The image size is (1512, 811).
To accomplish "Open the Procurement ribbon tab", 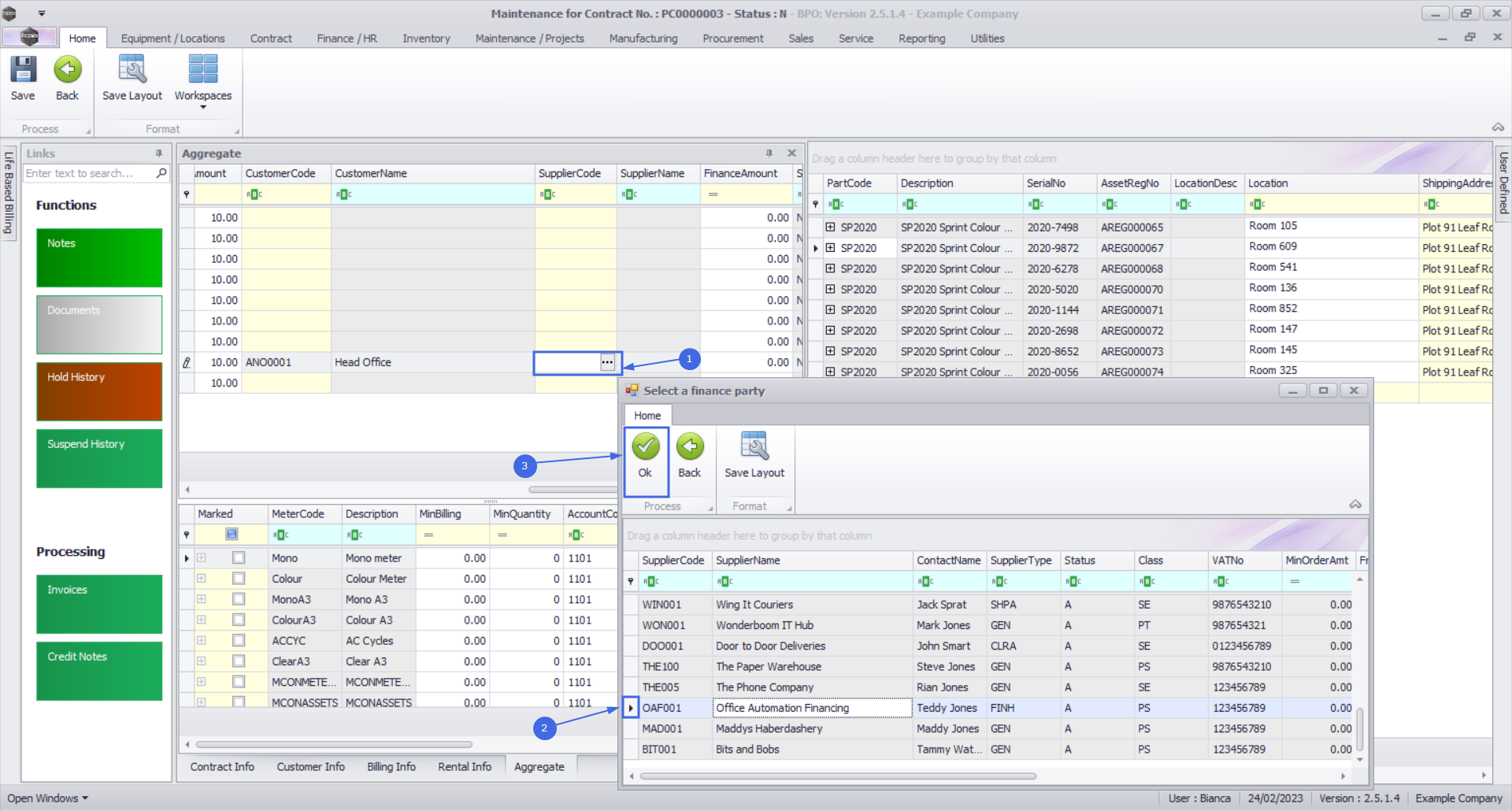I will pyautogui.click(x=732, y=38).
